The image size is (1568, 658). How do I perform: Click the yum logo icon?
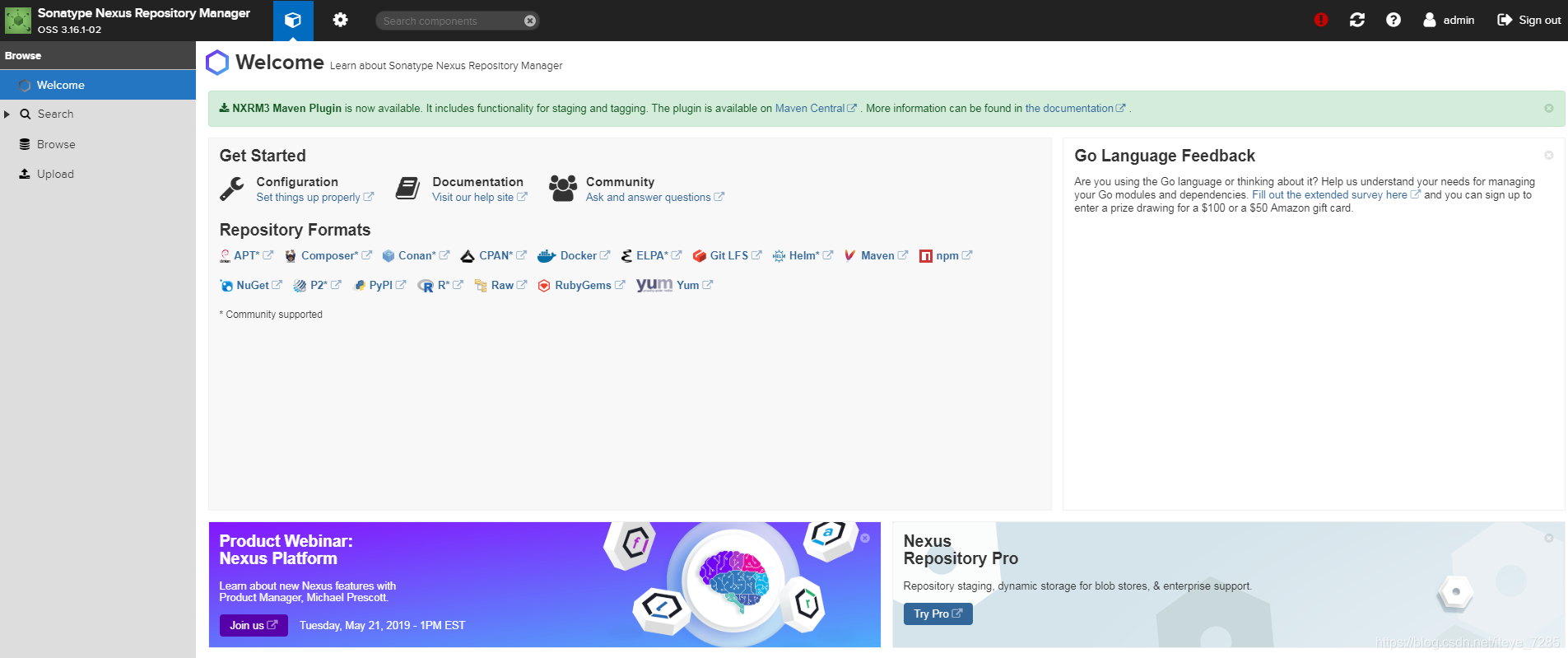pyautogui.click(x=654, y=285)
